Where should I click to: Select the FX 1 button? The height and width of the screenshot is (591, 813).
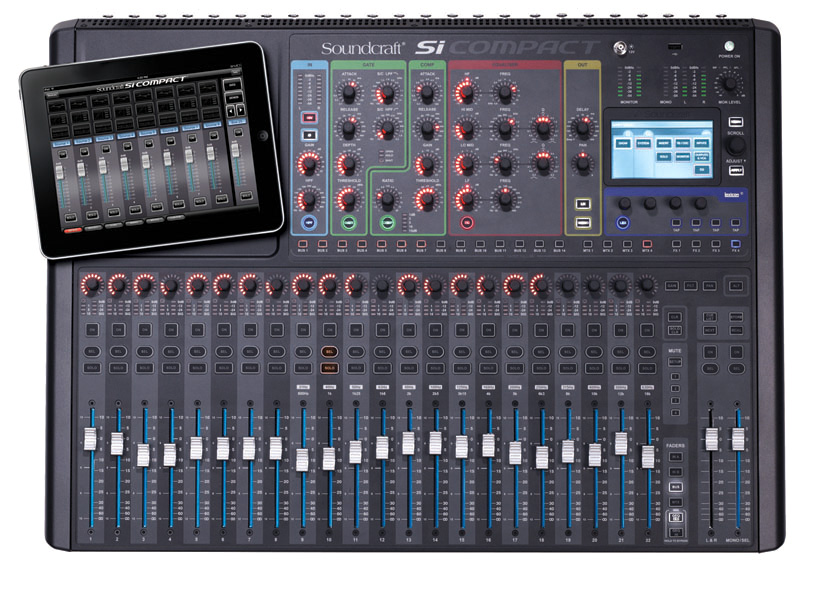(676, 244)
